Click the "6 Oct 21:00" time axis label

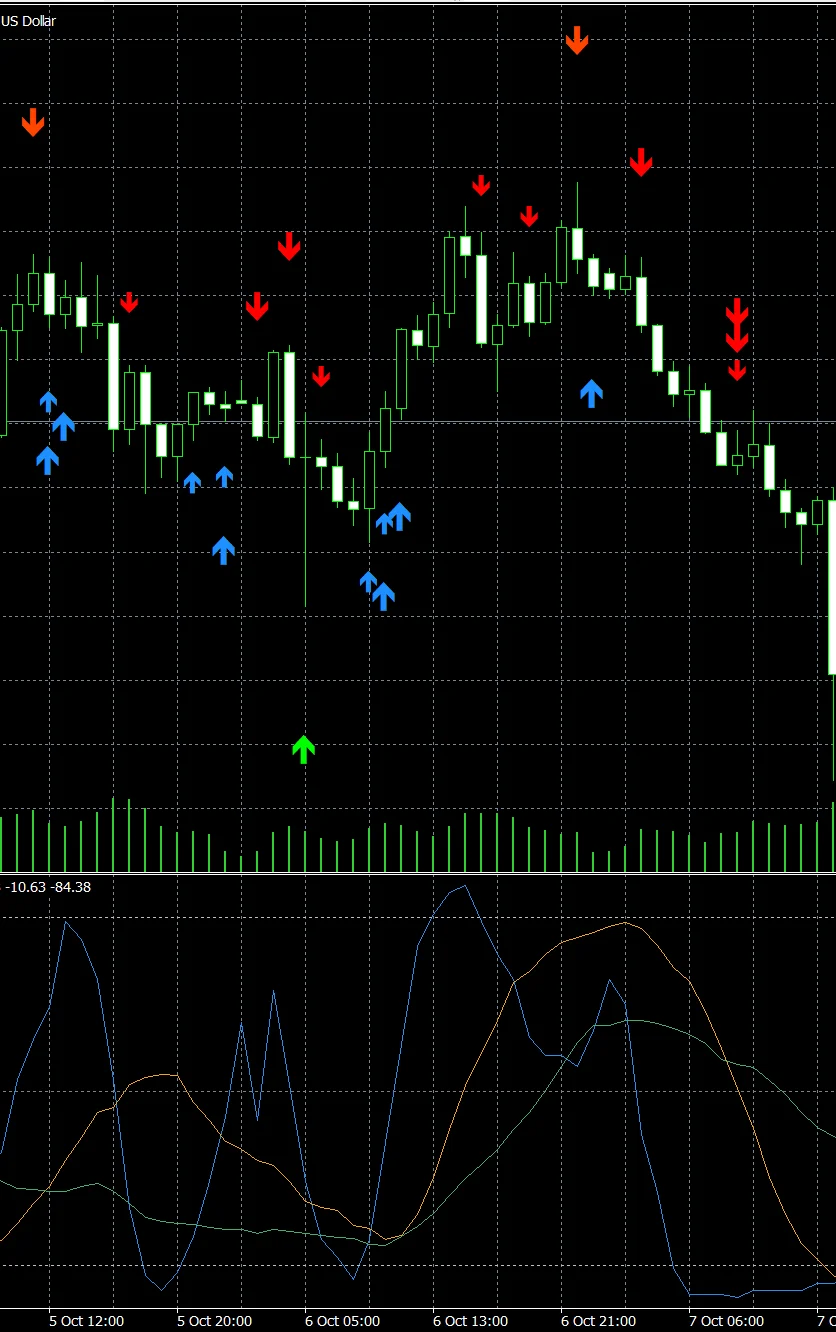[599, 1321]
